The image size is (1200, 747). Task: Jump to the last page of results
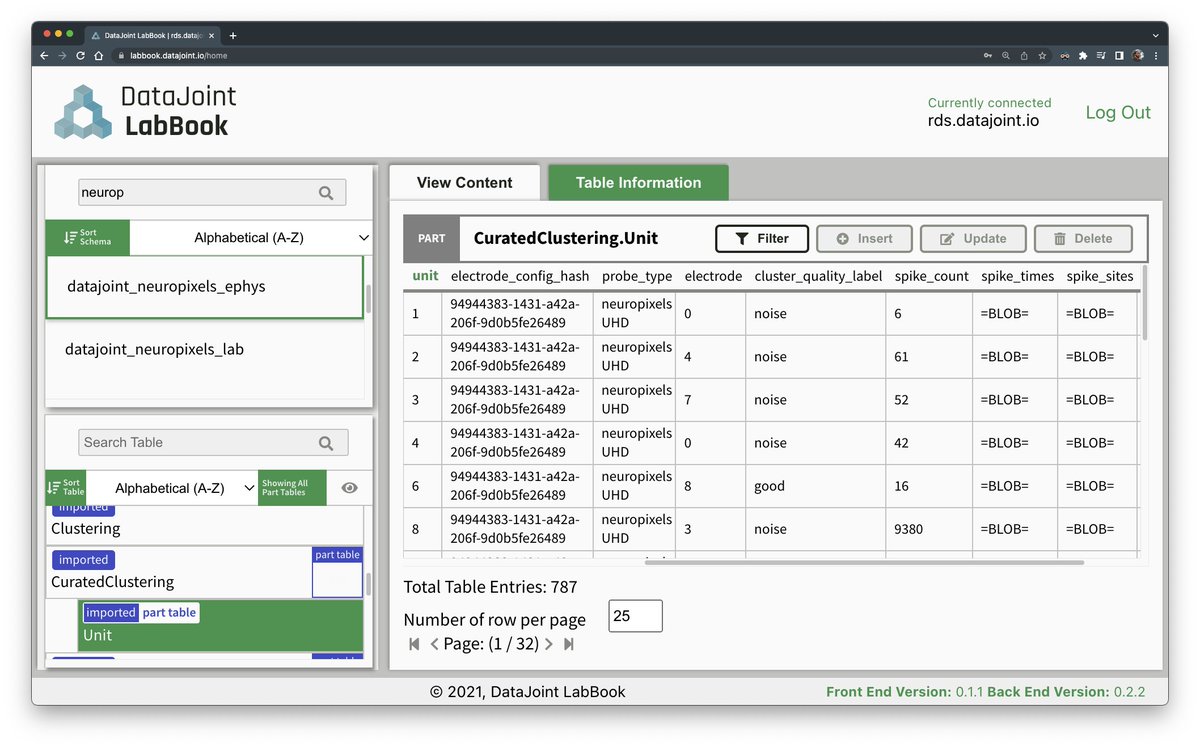click(x=569, y=644)
